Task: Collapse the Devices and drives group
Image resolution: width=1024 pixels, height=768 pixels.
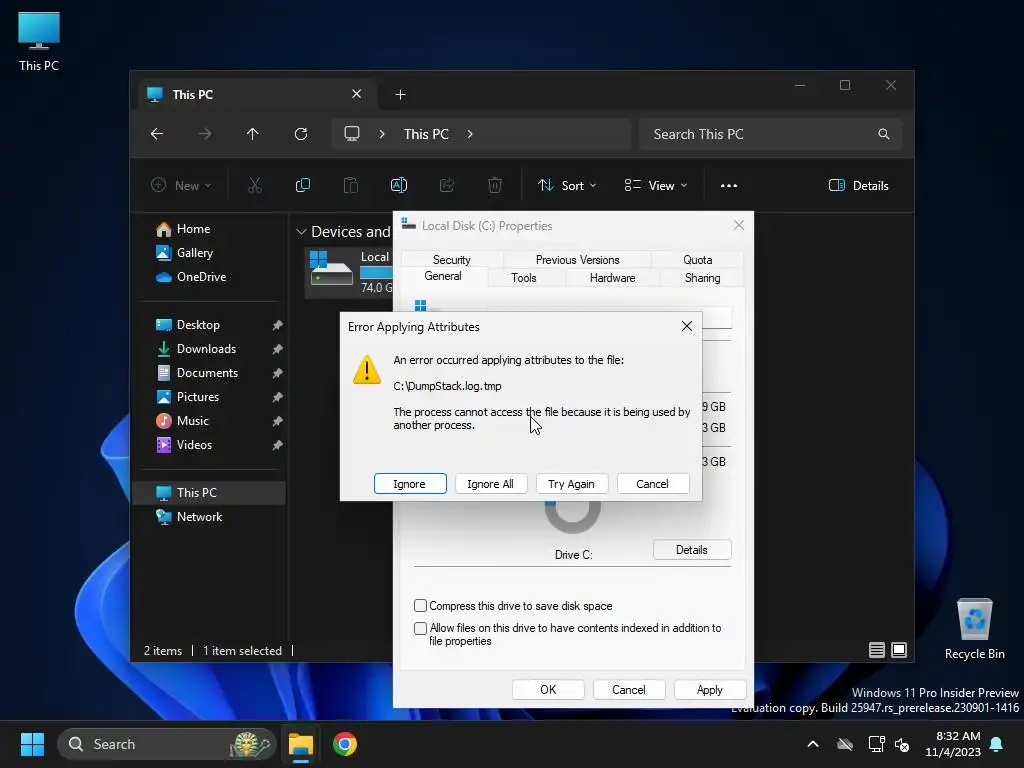Action: point(301,232)
